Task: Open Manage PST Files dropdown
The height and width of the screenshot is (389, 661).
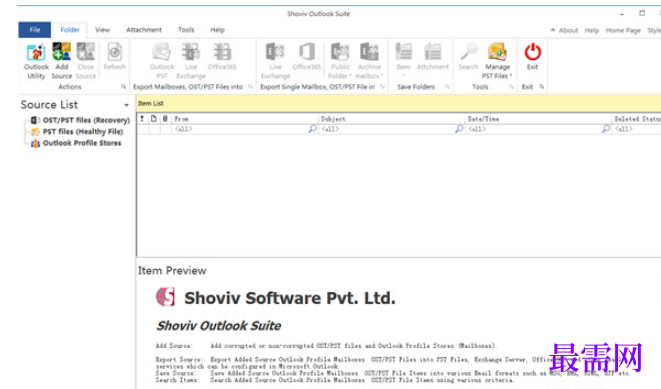Action: [497, 61]
